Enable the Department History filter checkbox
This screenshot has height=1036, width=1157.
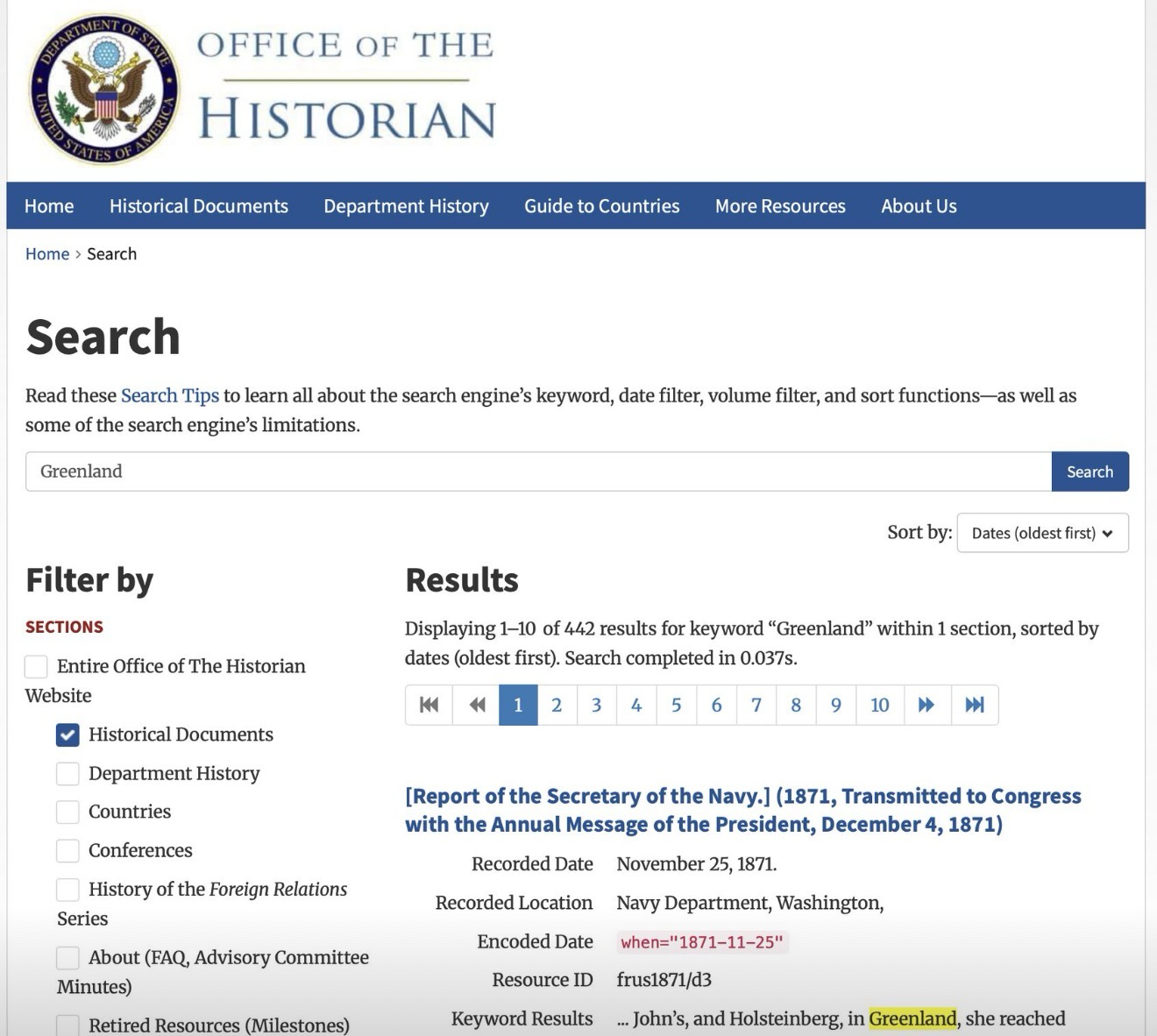click(x=67, y=773)
